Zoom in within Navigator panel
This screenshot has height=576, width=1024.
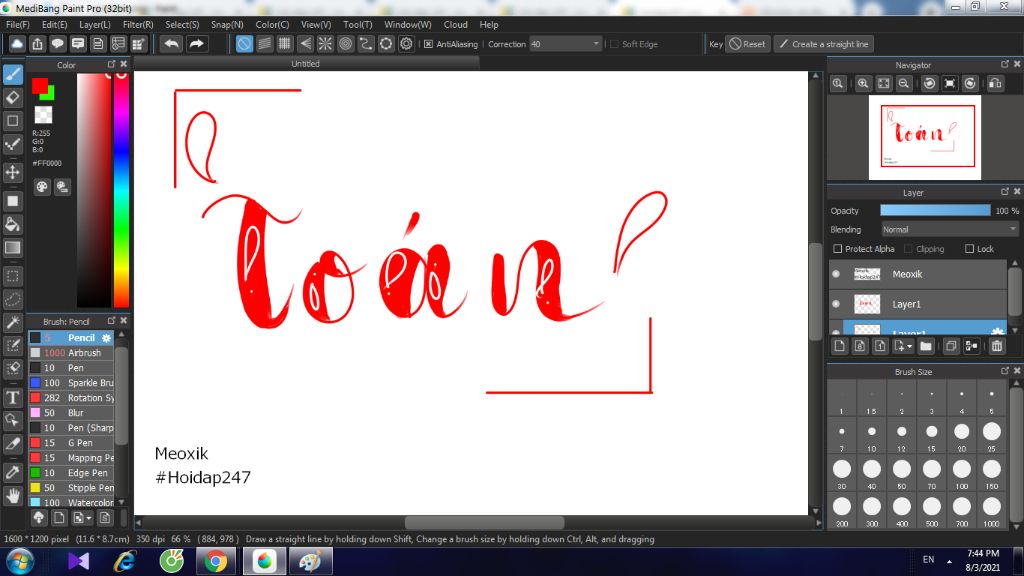863,83
